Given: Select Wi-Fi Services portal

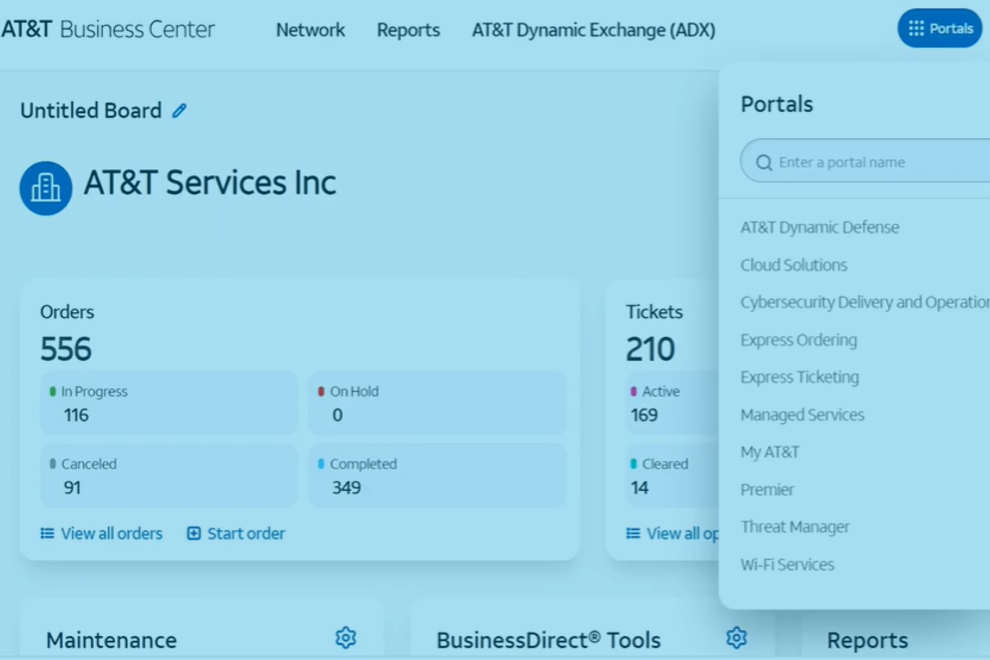Looking at the screenshot, I should pyautogui.click(x=787, y=565).
